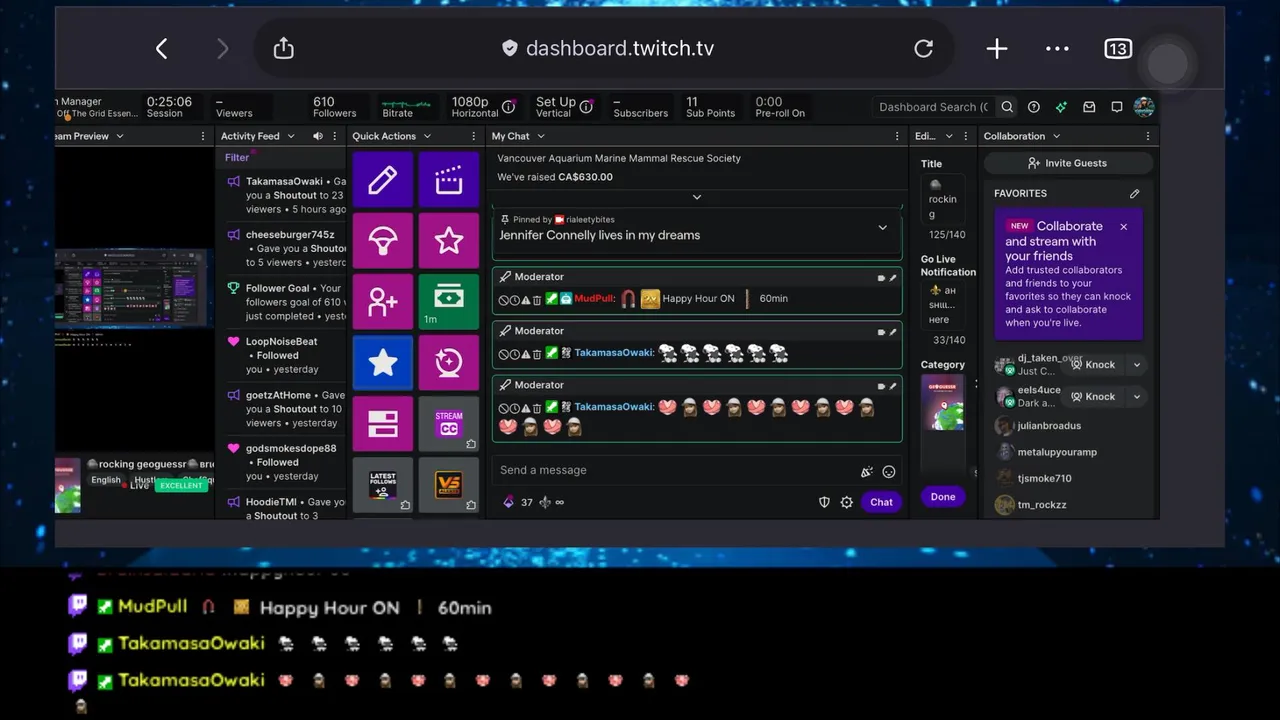1280x720 pixels.
Task: Collapse the pinned Jennifer Connelly message
Action: [882, 228]
